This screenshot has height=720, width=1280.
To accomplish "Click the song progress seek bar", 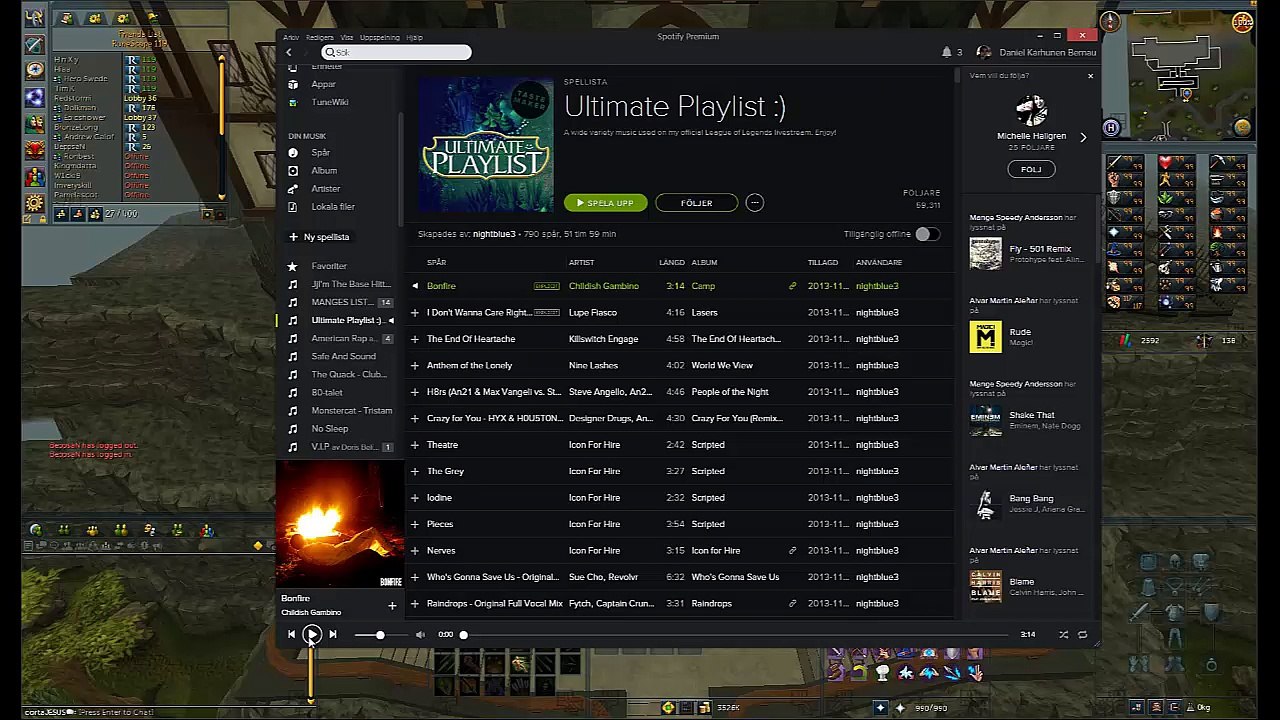I will point(735,634).
